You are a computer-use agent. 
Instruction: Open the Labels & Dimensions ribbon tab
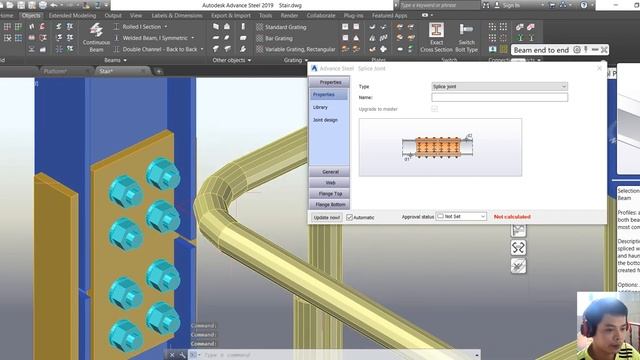[177, 16]
